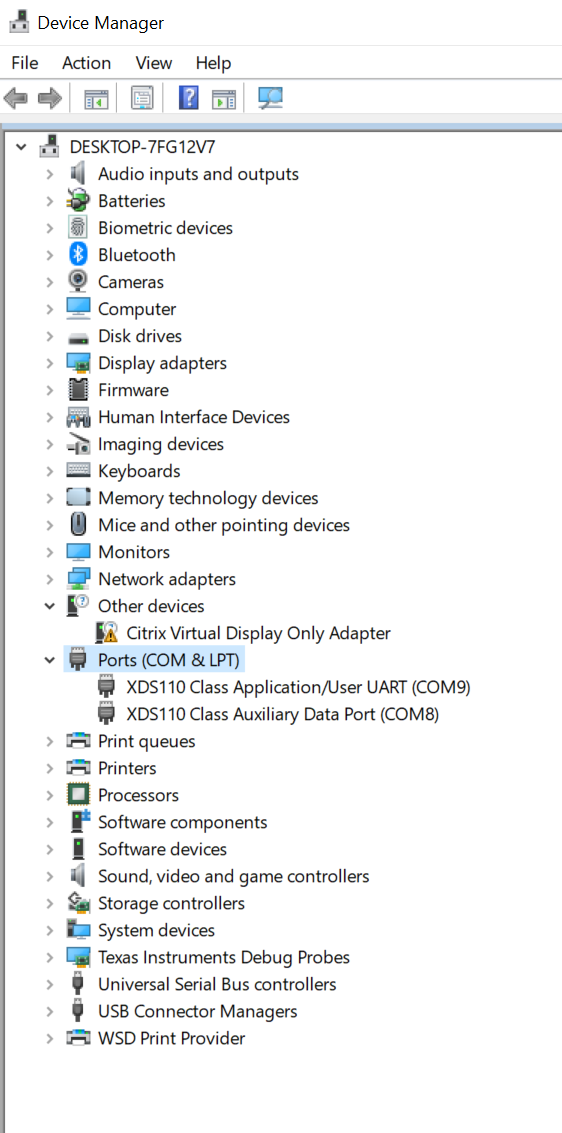Click the Storage controllers icon
The height and width of the screenshot is (1133, 562).
[78, 902]
